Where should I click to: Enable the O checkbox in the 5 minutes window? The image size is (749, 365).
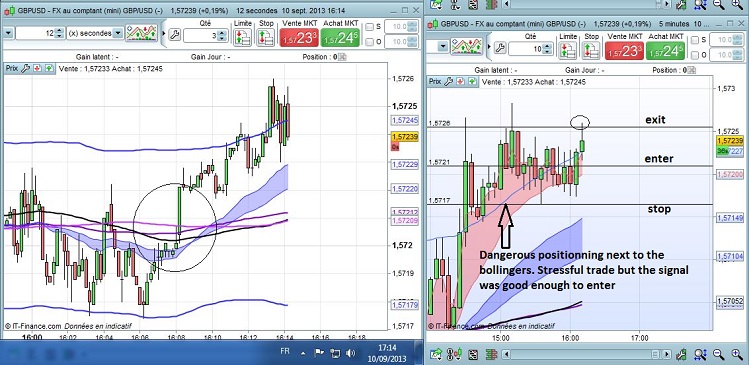pyautogui.click(x=695, y=55)
